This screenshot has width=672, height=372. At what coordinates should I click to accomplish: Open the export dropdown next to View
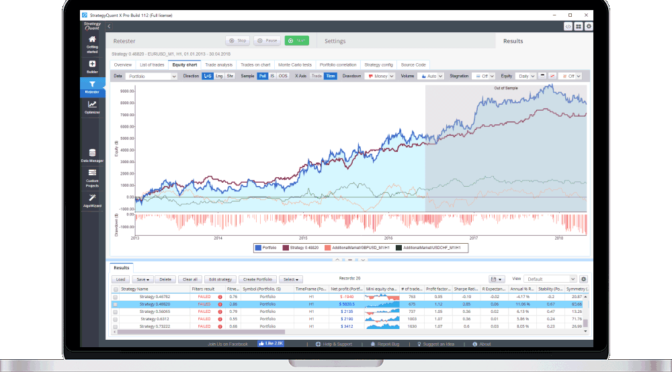496,279
